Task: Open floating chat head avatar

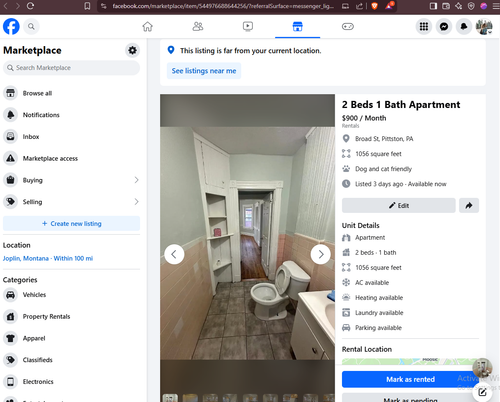Action: 482,368
